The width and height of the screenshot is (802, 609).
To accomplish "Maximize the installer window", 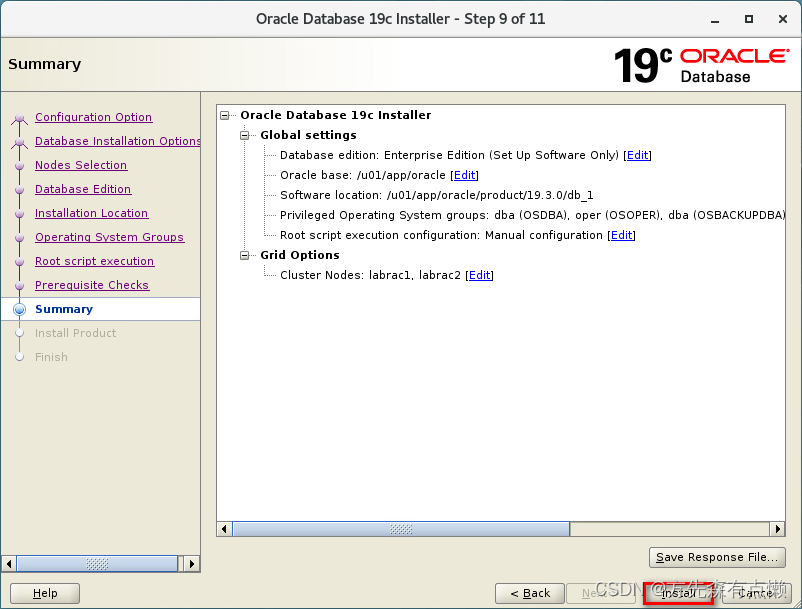I will click(x=749, y=19).
